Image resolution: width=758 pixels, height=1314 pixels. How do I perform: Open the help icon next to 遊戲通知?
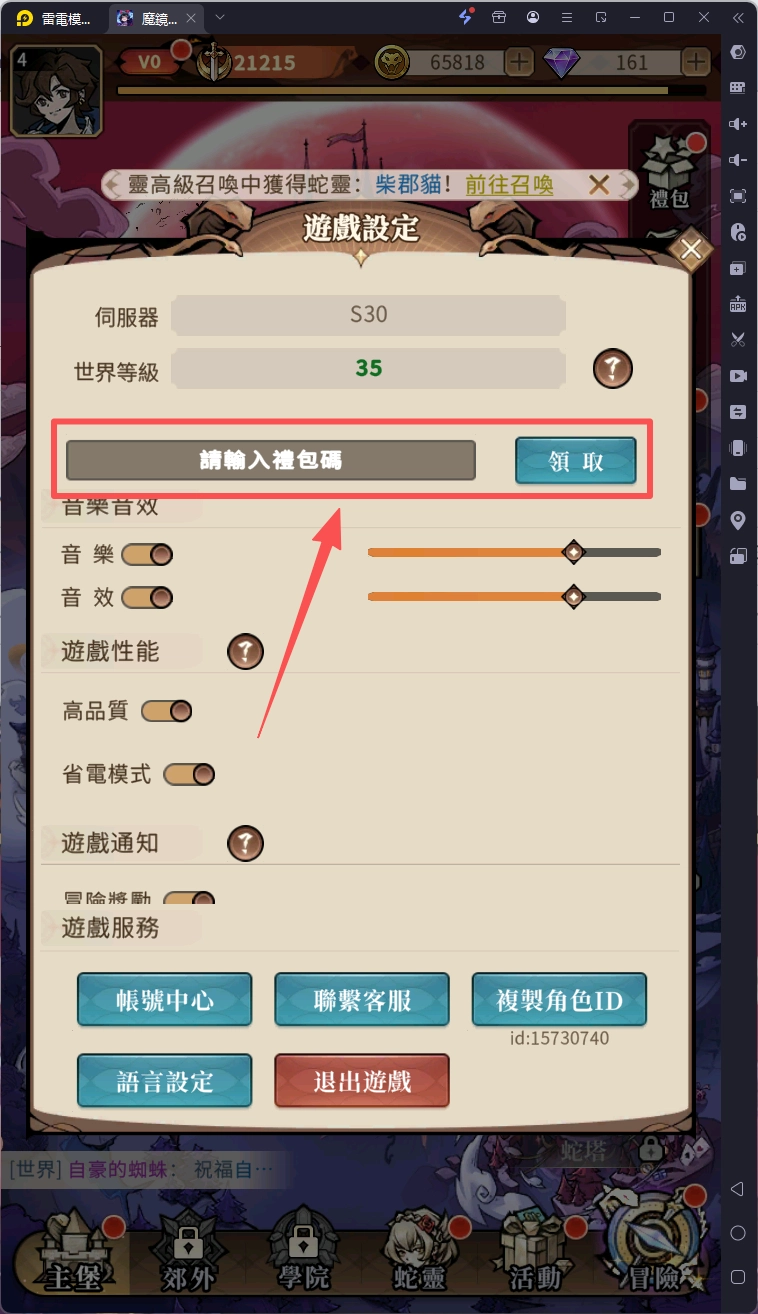(x=246, y=843)
